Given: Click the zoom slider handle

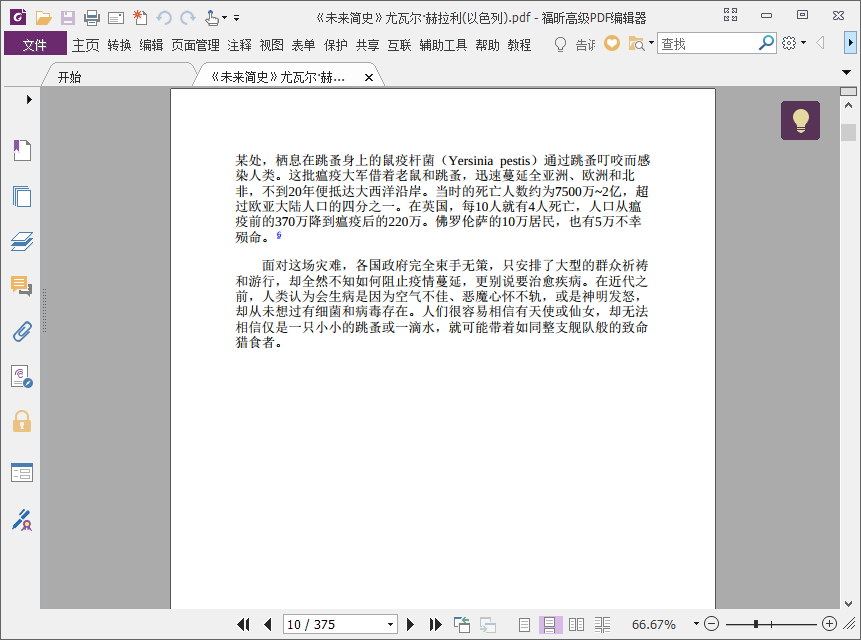Looking at the screenshot, I should [756, 624].
